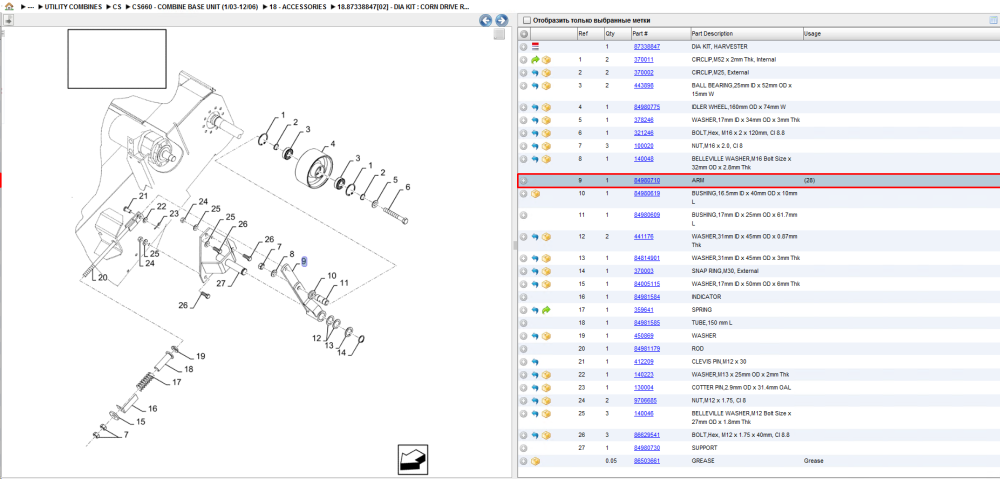
Task: Select callout 4 idler wheel in diagram
Action: tap(332, 144)
